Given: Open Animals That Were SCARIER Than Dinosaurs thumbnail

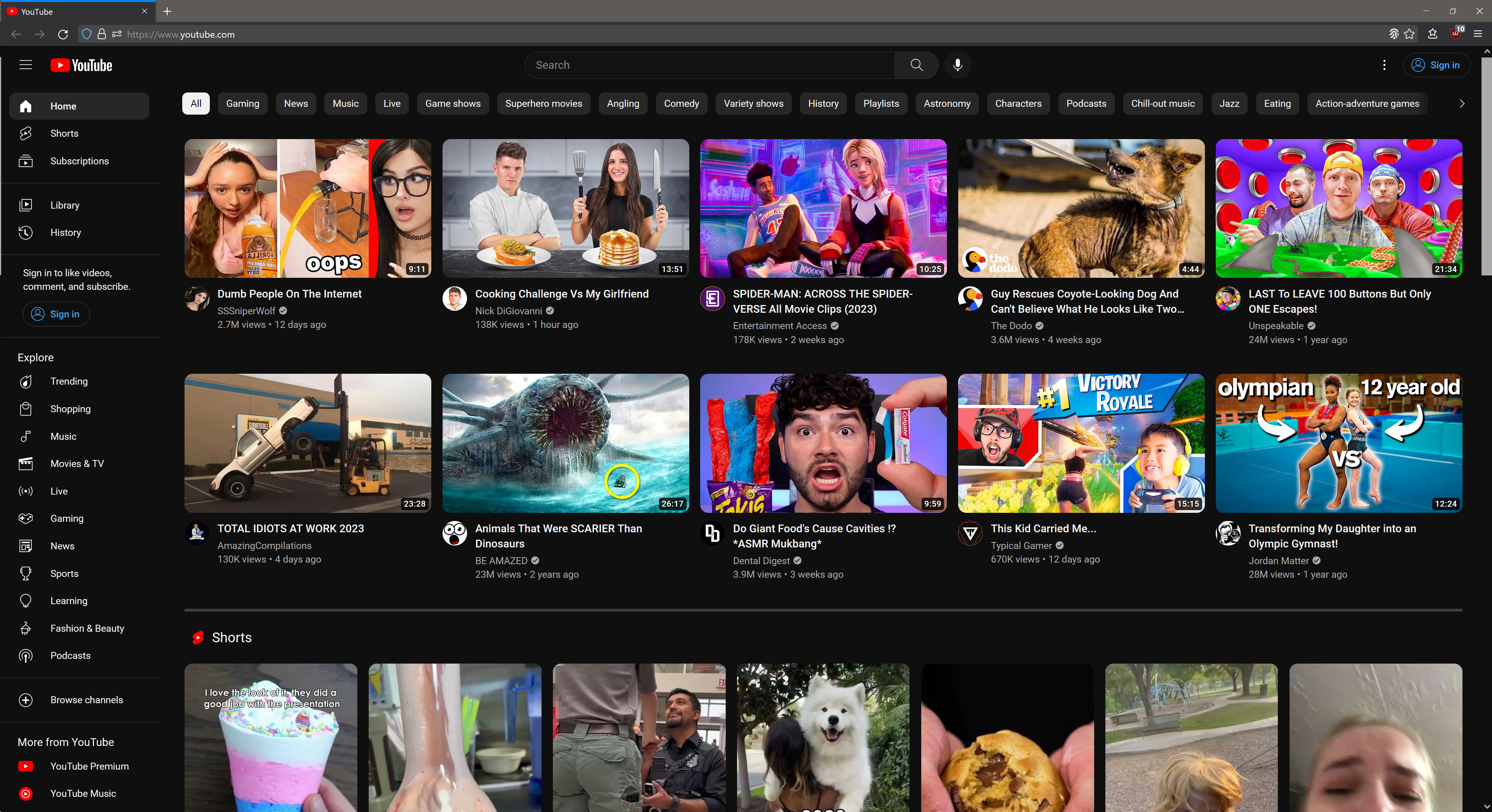Looking at the screenshot, I should point(565,443).
